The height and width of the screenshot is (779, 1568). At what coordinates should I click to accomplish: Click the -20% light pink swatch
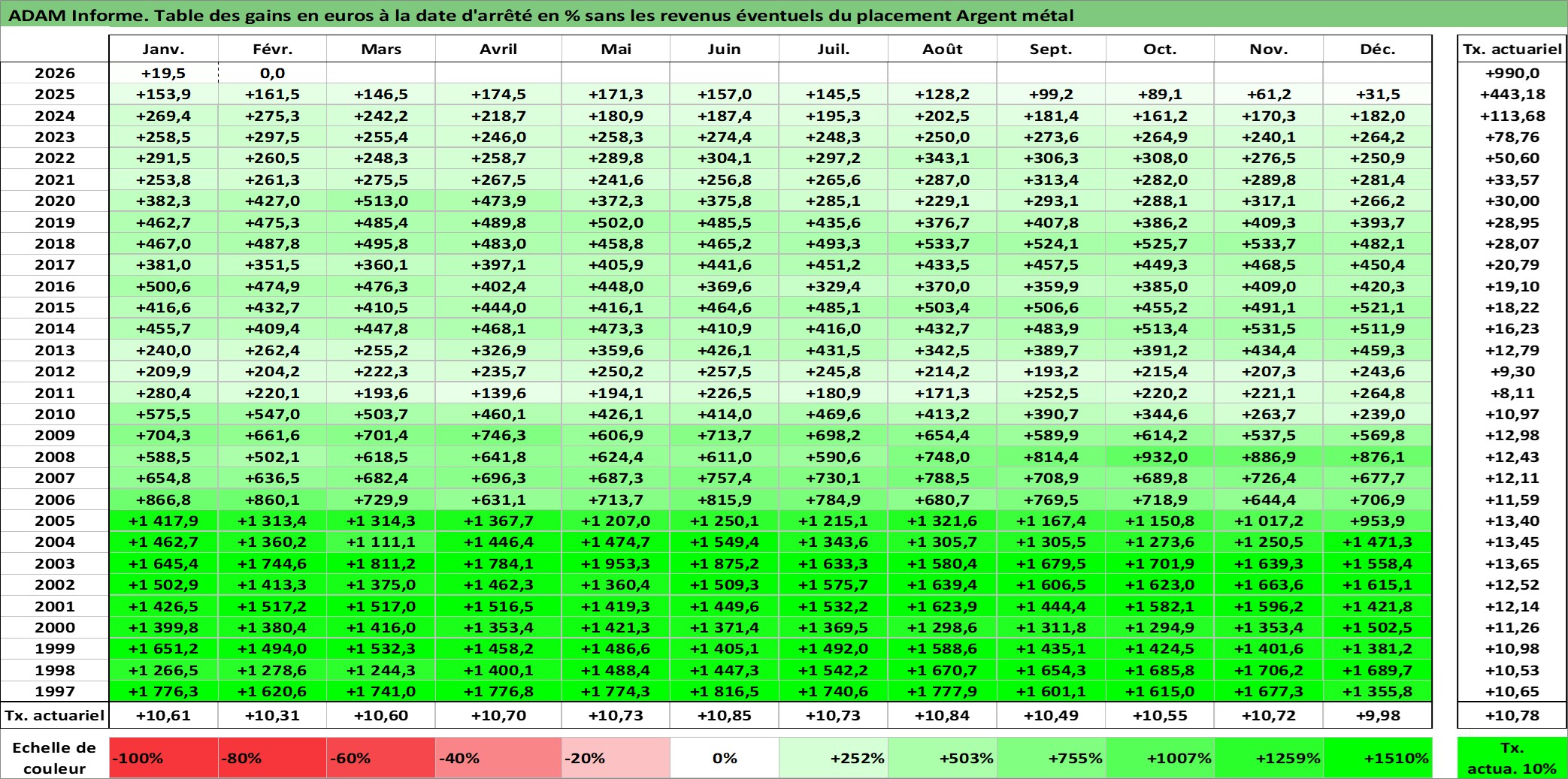616,758
